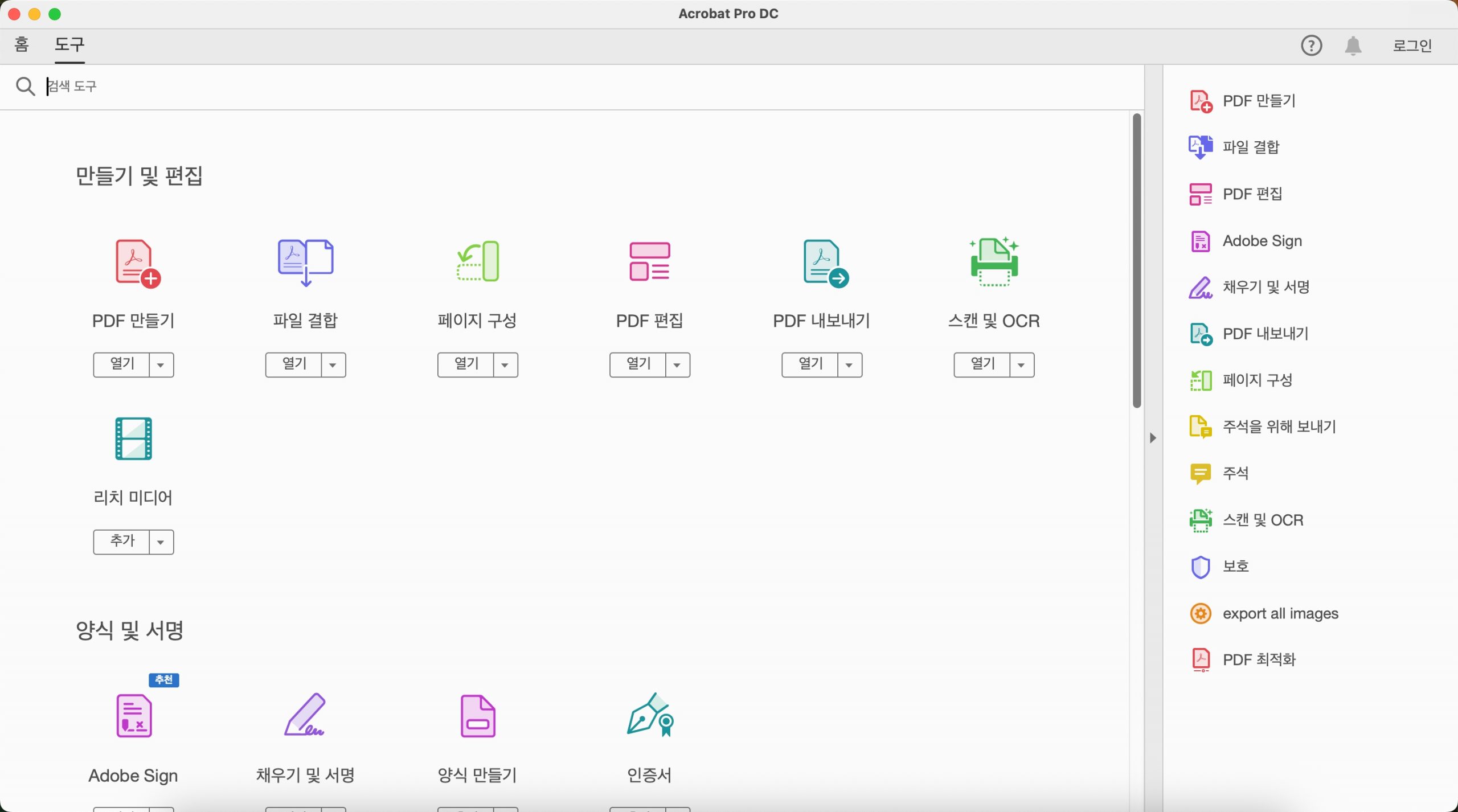Click the 열기 button under PDF 편집

[x=638, y=365]
